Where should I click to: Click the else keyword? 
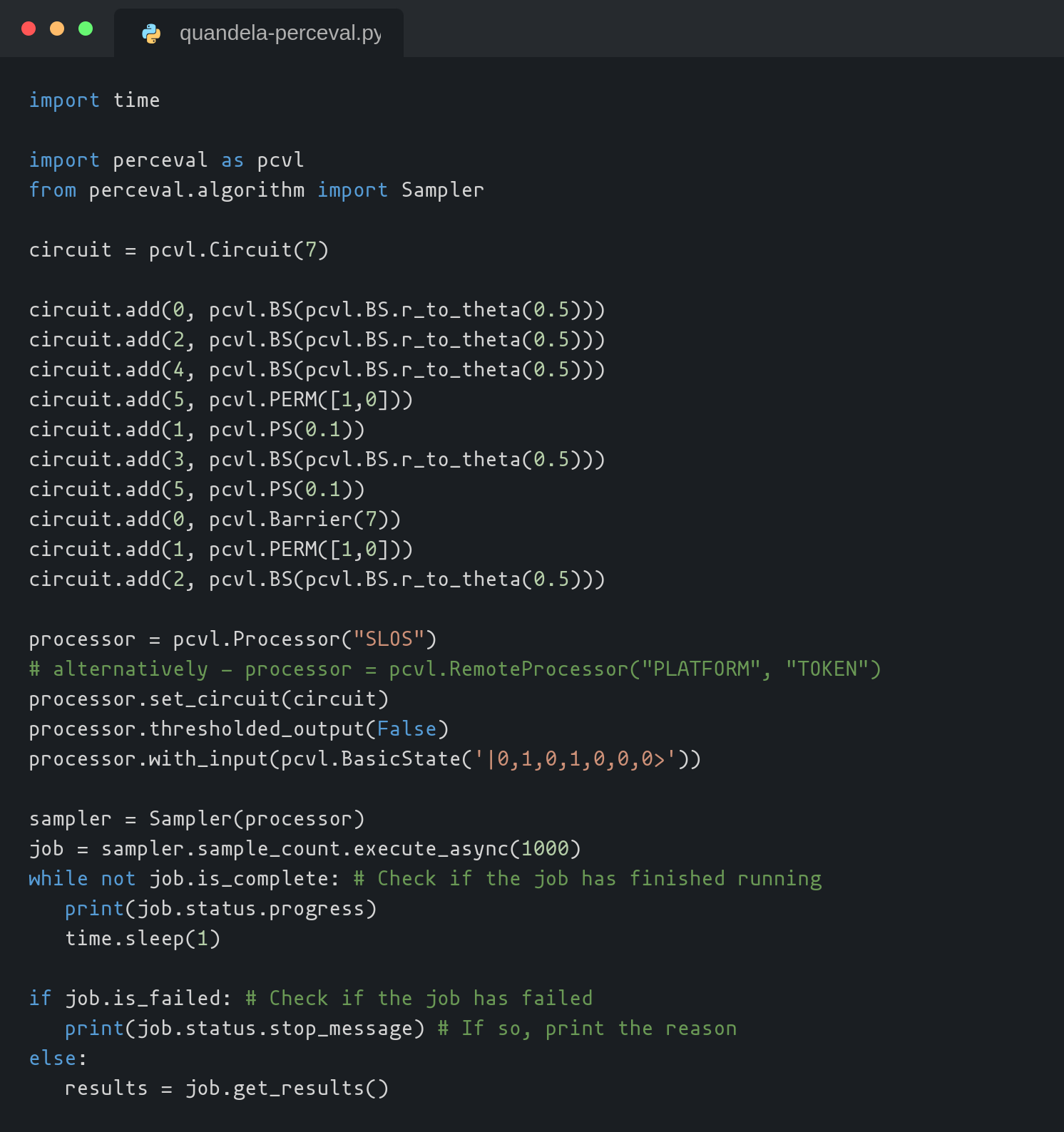(x=52, y=1058)
